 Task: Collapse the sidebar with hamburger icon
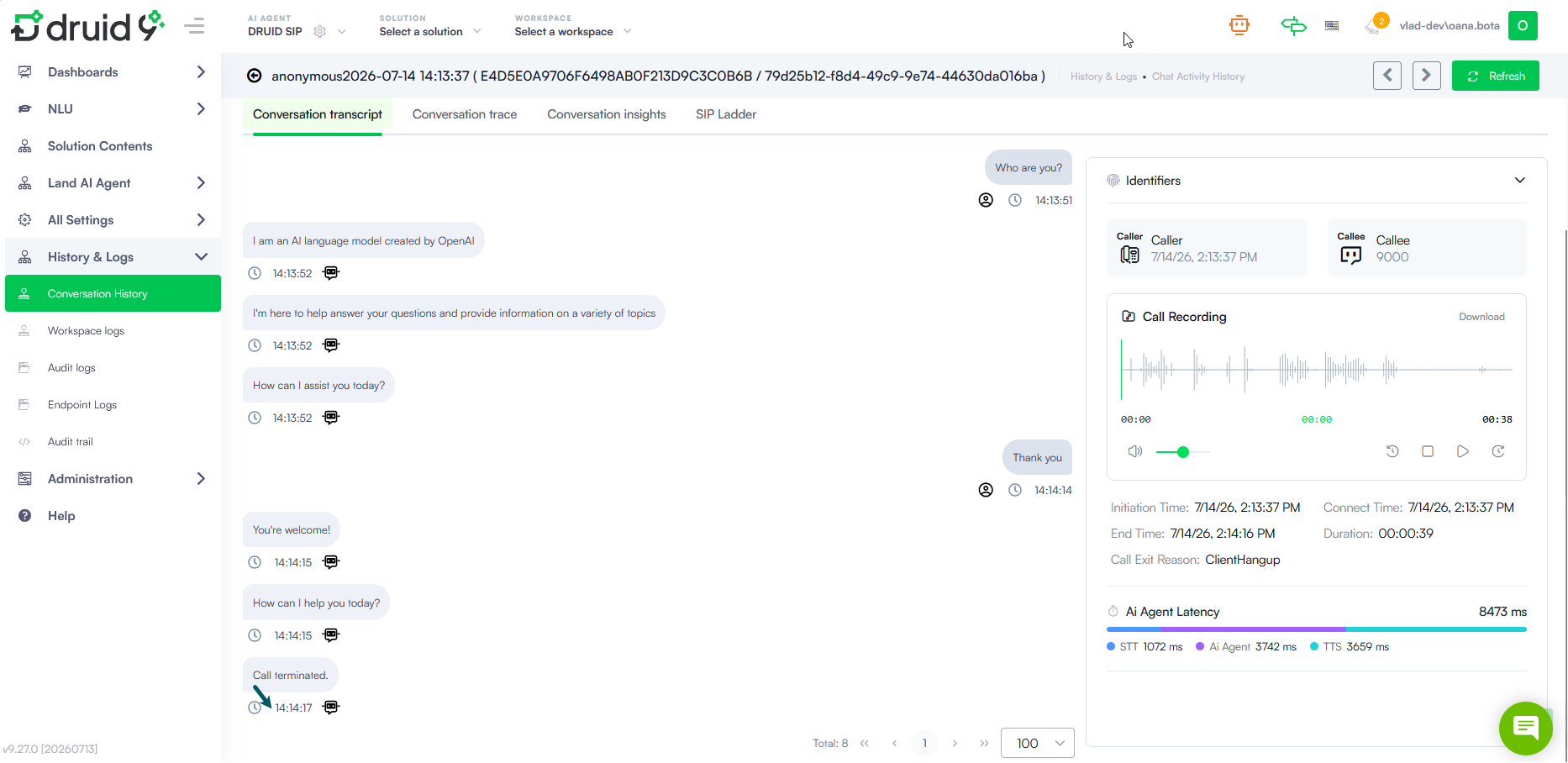tap(194, 26)
